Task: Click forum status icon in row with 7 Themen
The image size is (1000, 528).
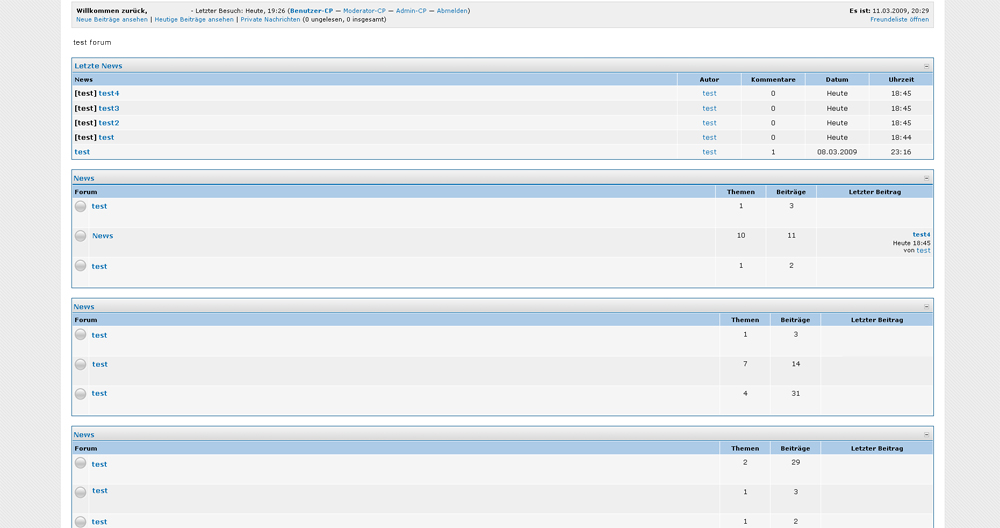Action: coord(80,364)
